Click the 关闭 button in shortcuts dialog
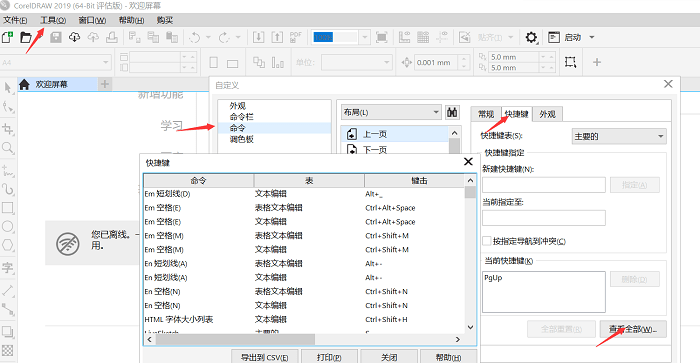 (x=389, y=357)
